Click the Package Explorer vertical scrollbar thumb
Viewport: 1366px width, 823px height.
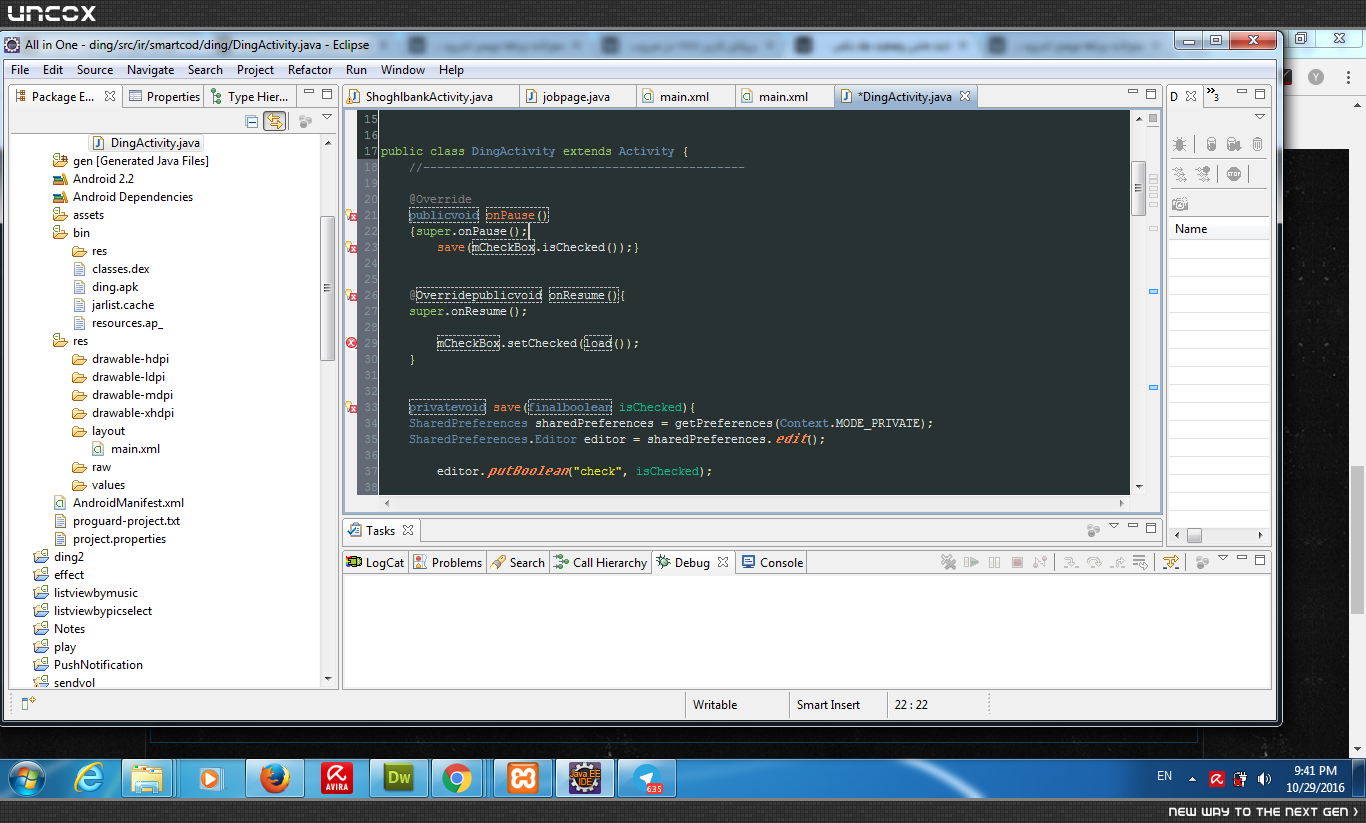pyautogui.click(x=327, y=288)
